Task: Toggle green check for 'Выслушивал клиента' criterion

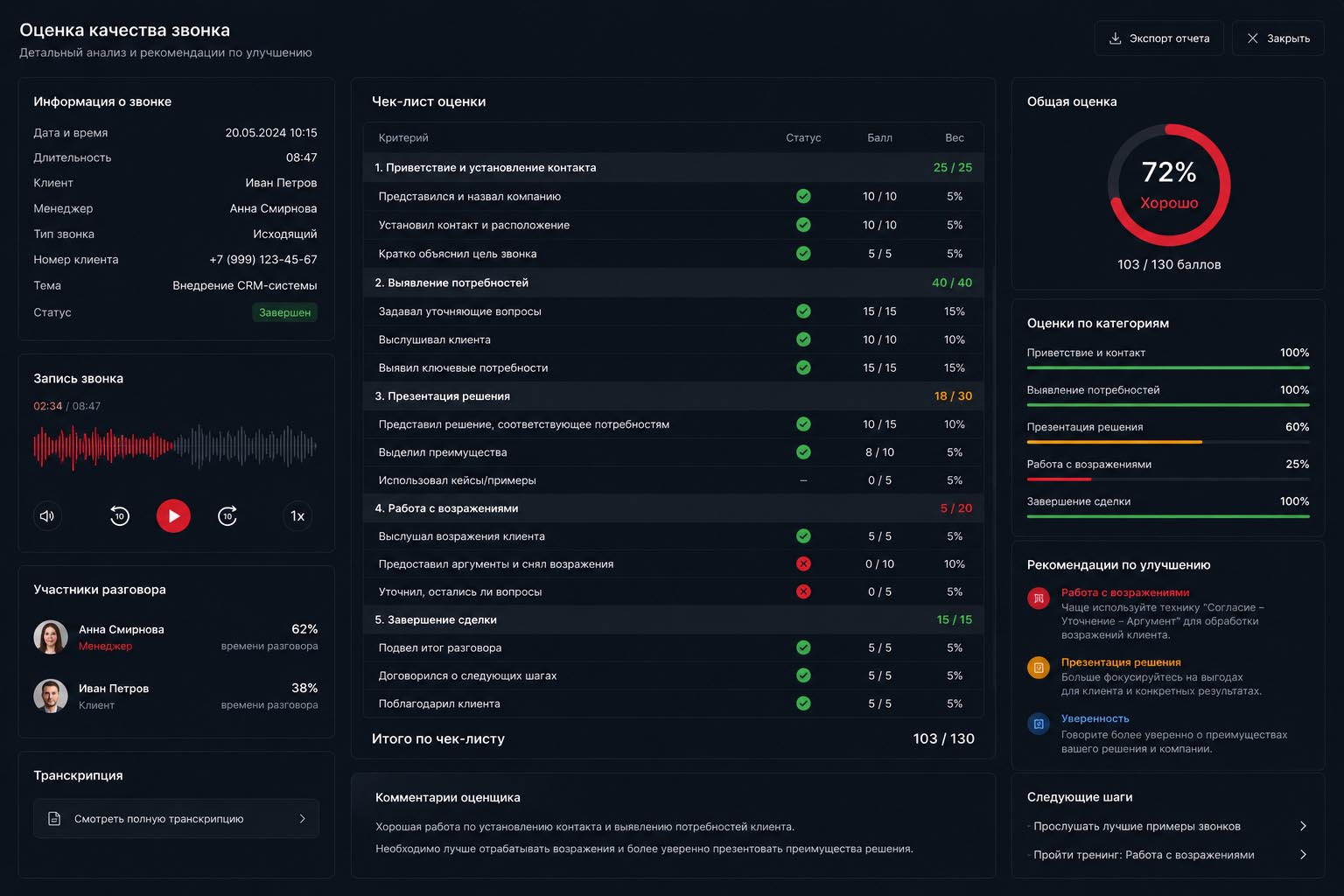Action: pyautogui.click(x=803, y=339)
